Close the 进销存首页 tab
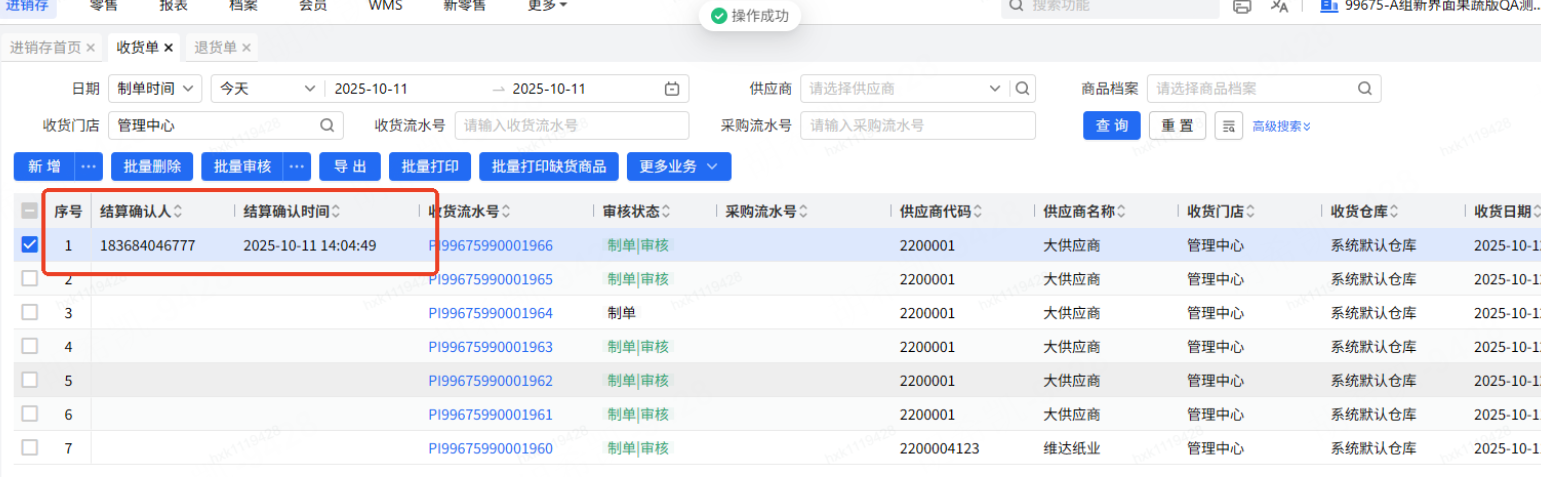 click(x=90, y=47)
